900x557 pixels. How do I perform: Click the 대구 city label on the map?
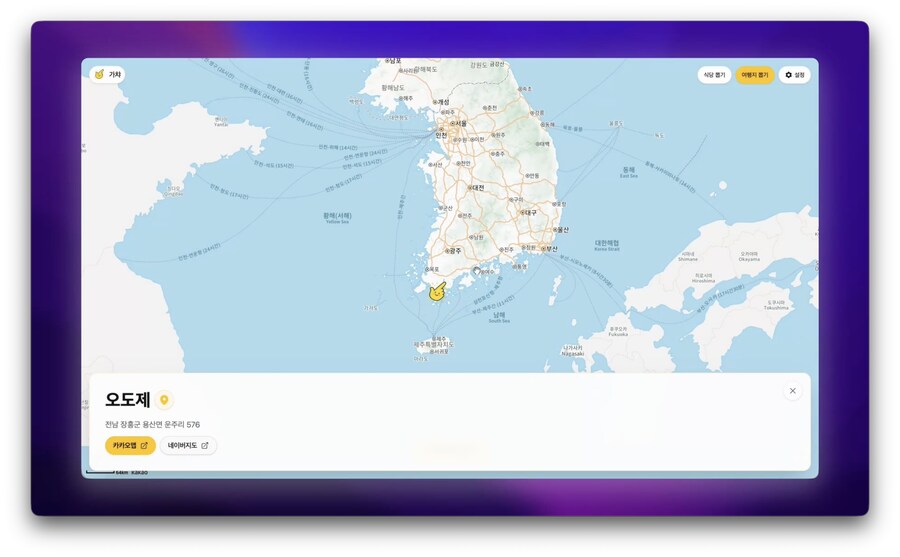529,212
